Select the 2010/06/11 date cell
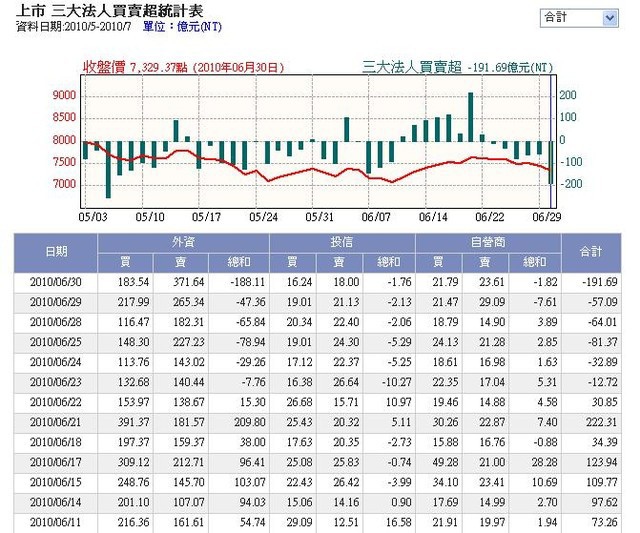This screenshot has height=533, width=640. point(56,522)
